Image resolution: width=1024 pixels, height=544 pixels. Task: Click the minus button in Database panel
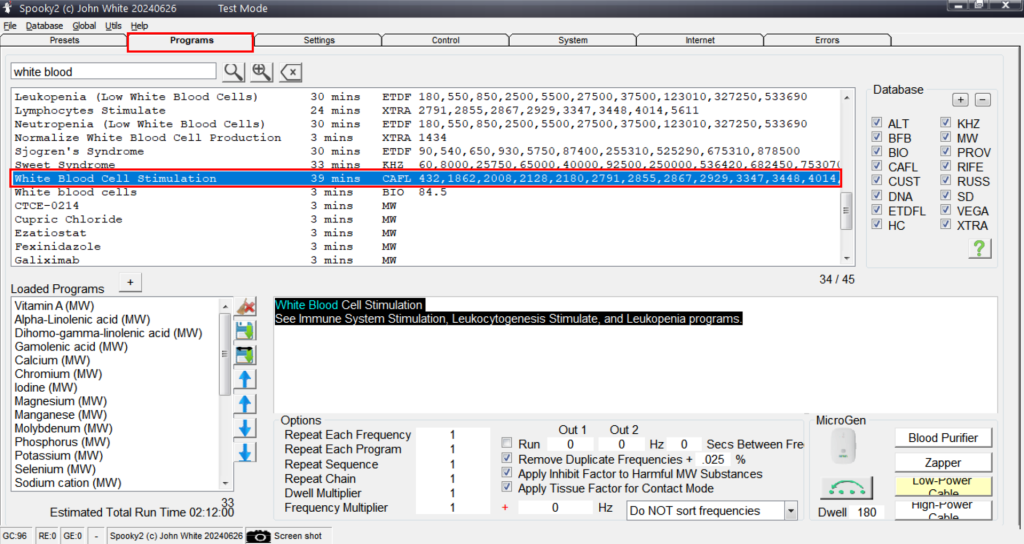click(x=982, y=99)
